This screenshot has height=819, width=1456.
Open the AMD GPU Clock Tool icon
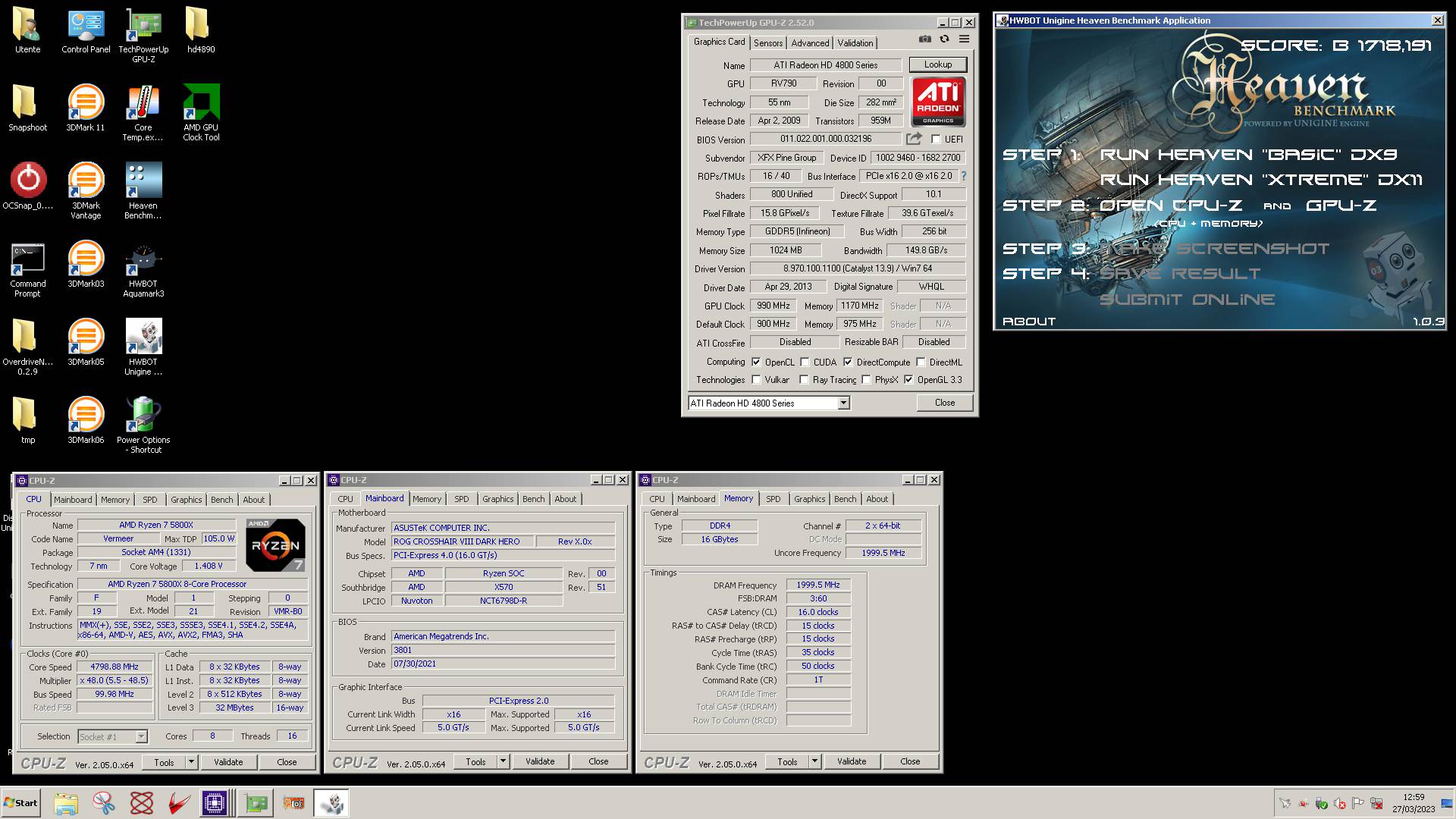201,112
